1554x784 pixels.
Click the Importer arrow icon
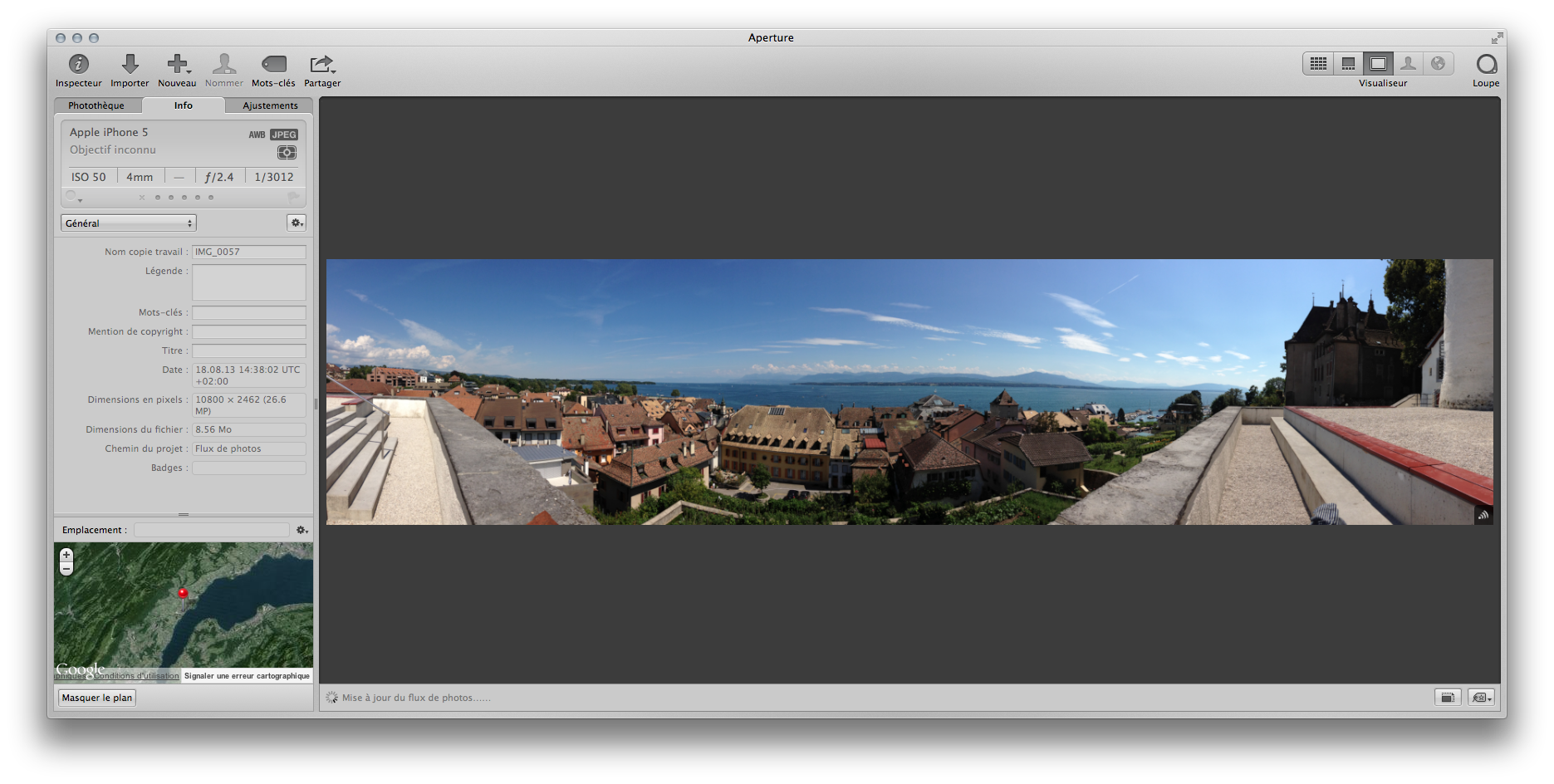click(130, 64)
